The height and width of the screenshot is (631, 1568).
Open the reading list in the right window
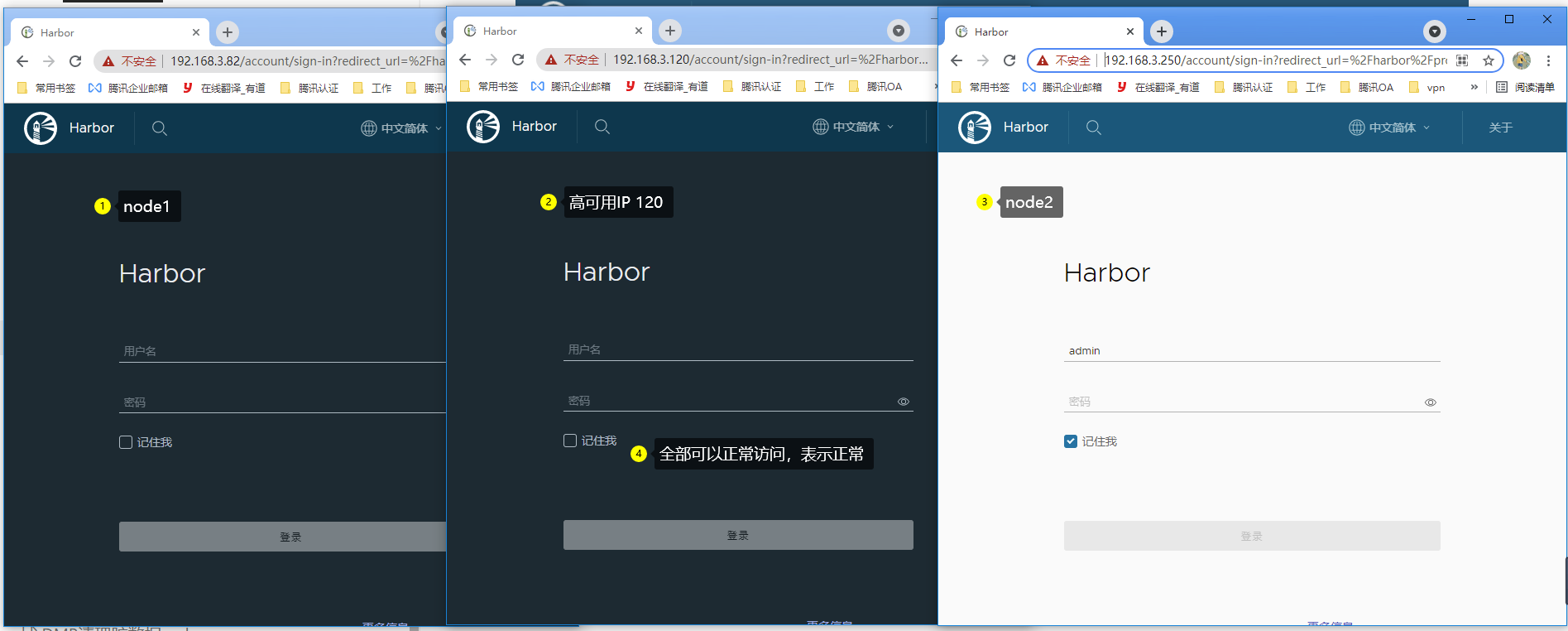1525,87
